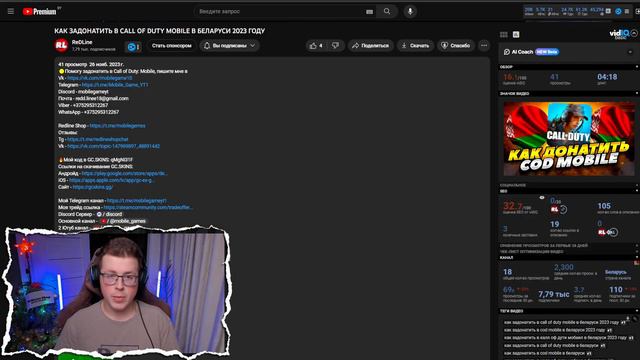Click the '2,300' average daily views value
The height and width of the screenshot is (360, 640).
pos(564,267)
